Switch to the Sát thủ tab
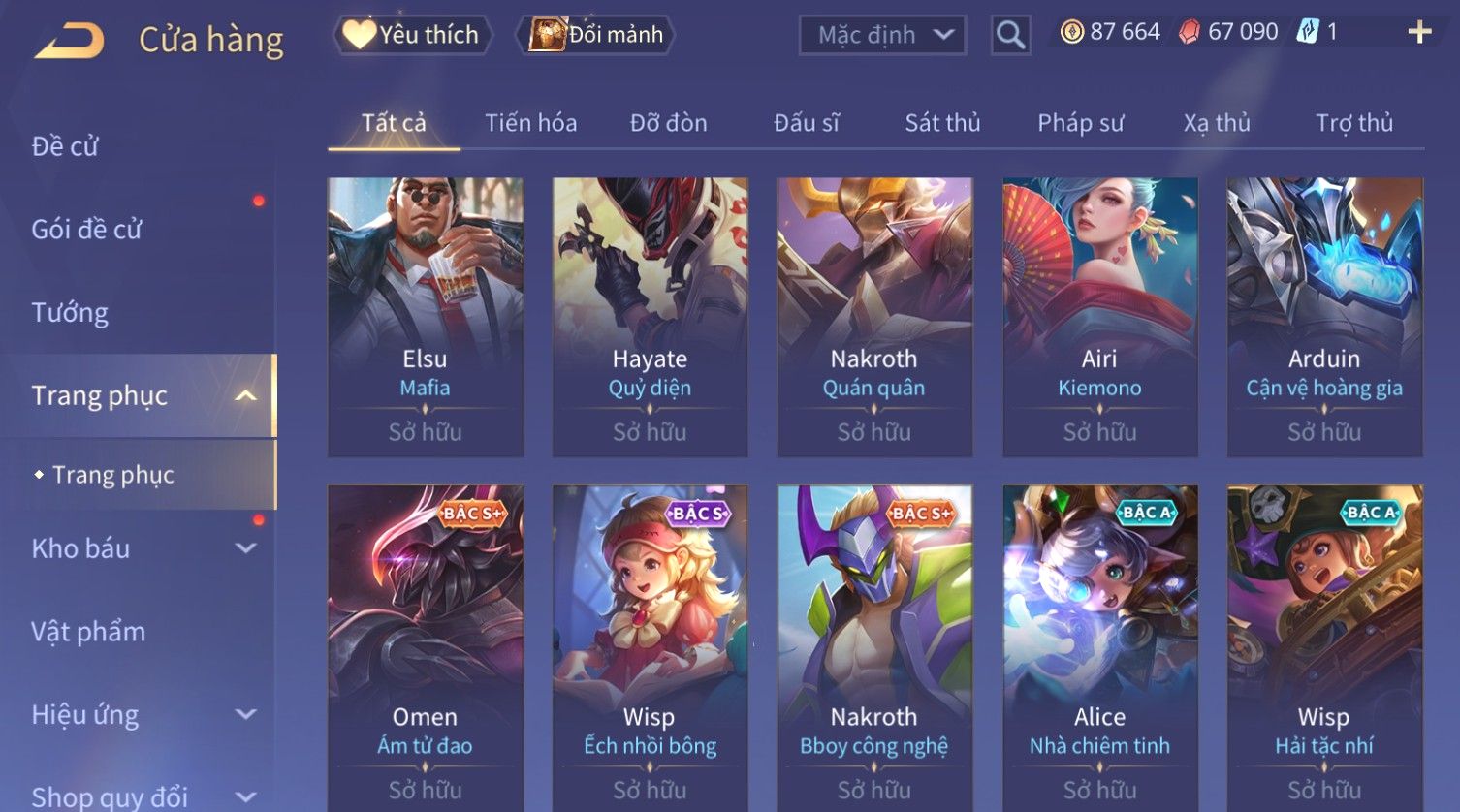This screenshot has height=812, width=1460. (942, 123)
